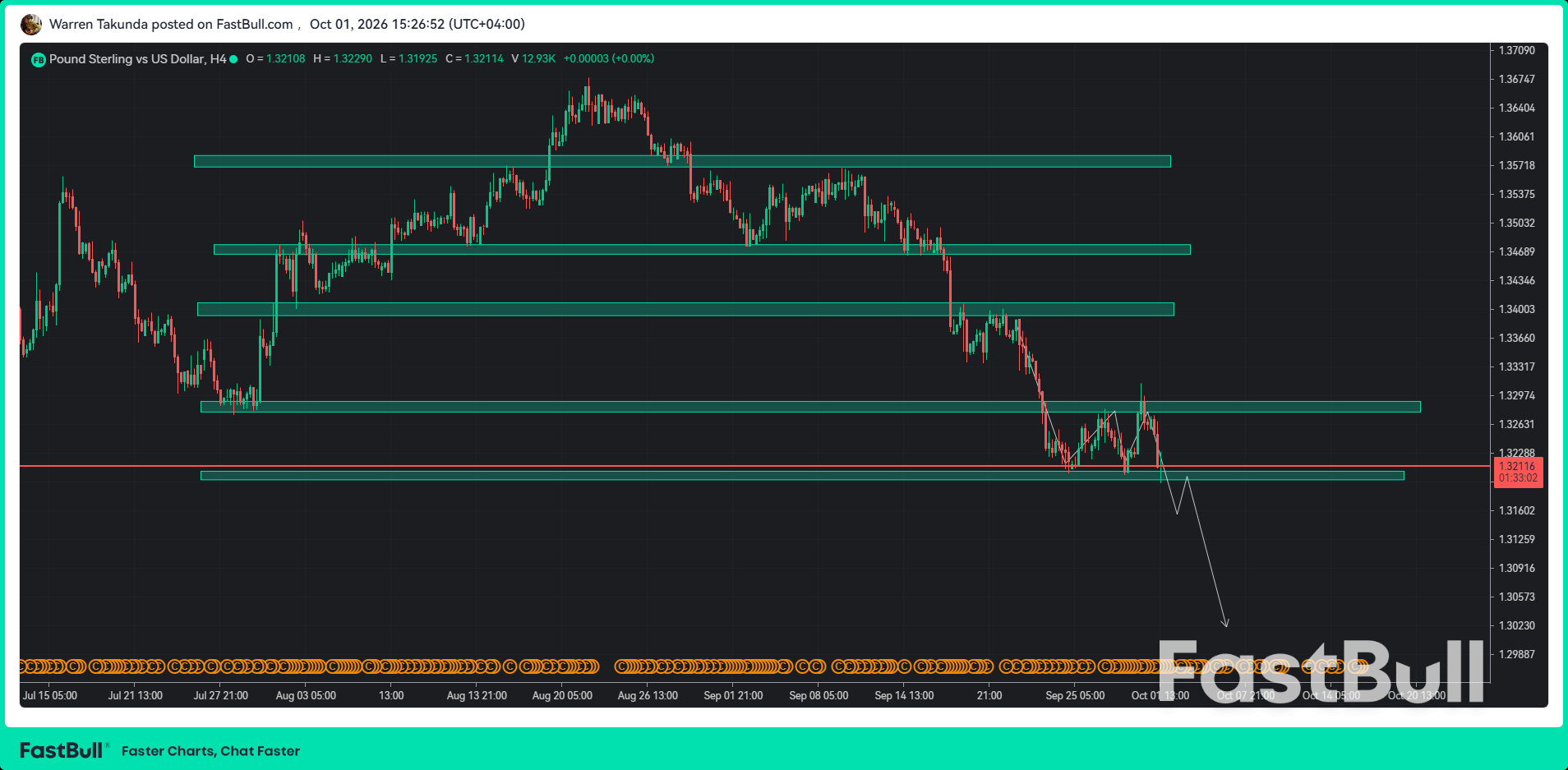1568x770 pixels.
Task: Click time axis label 'Sep 01 21:00'
Action: coord(733,695)
